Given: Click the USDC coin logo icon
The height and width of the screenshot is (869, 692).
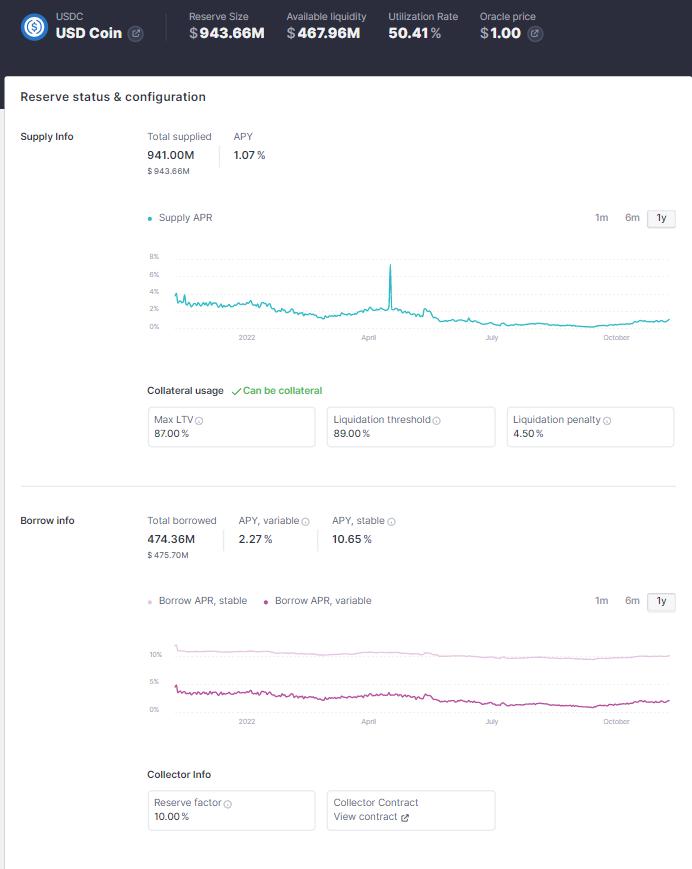Looking at the screenshot, I should (35, 27).
